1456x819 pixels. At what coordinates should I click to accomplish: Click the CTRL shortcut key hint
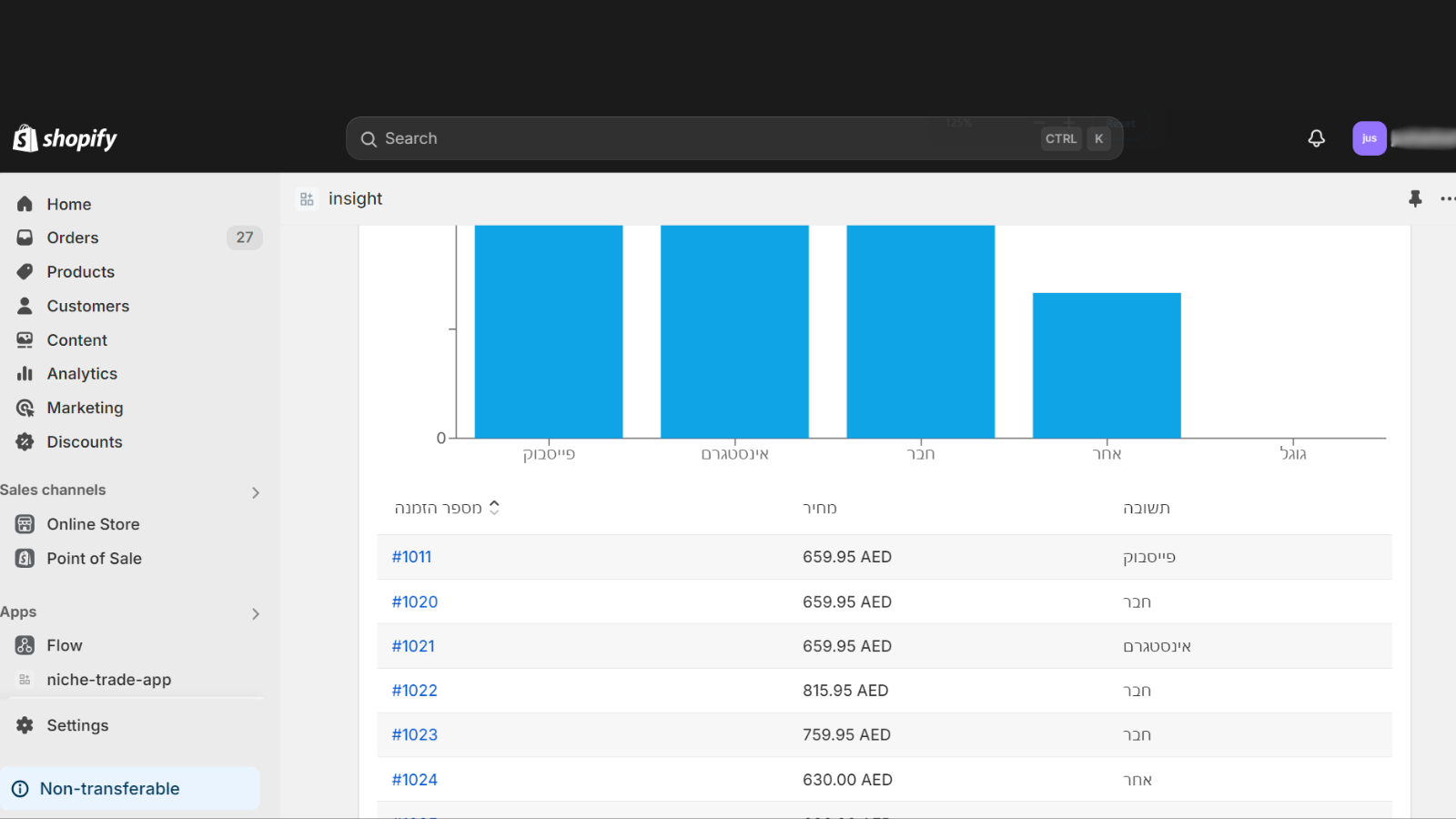1061,138
